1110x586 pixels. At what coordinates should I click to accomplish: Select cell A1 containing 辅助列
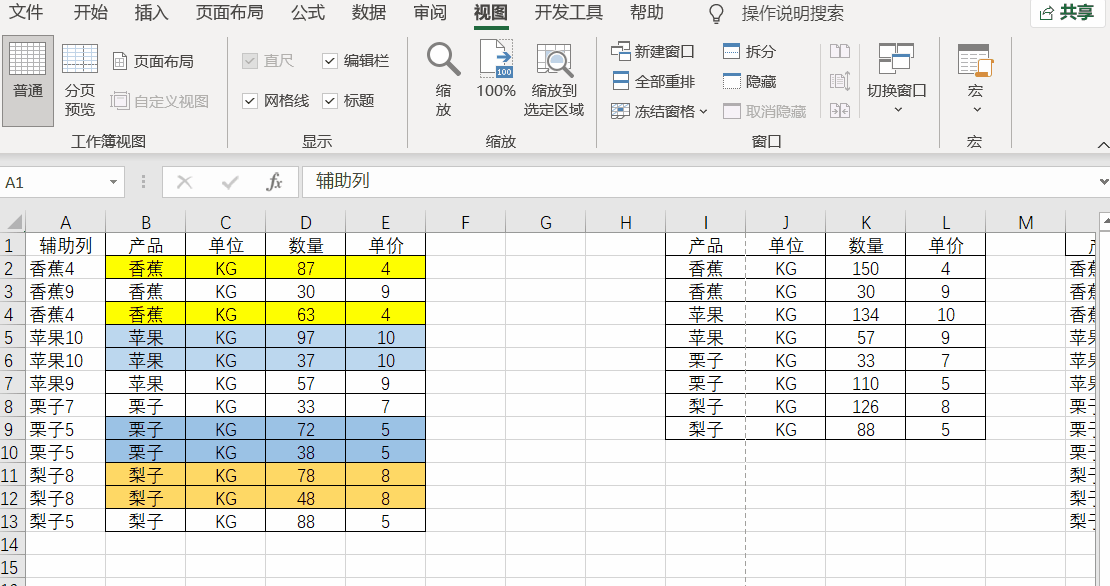click(65, 245)
